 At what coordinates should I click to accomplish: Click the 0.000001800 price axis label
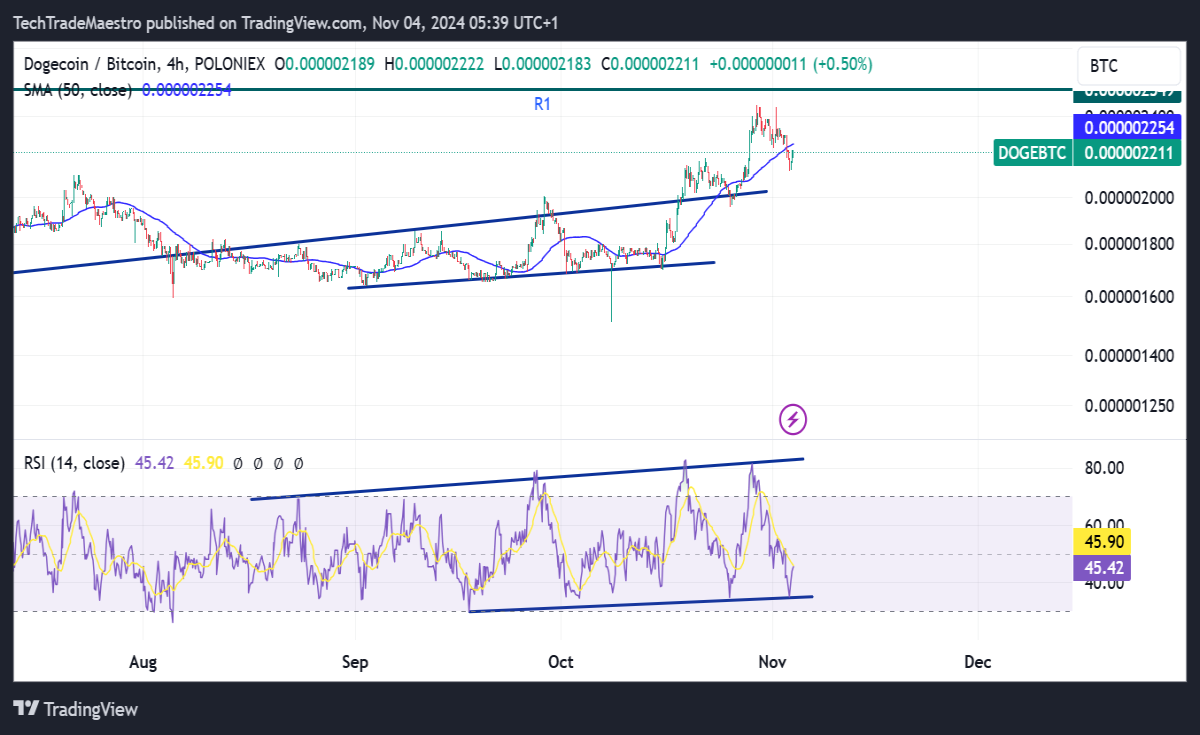(x=1131, y=243)
